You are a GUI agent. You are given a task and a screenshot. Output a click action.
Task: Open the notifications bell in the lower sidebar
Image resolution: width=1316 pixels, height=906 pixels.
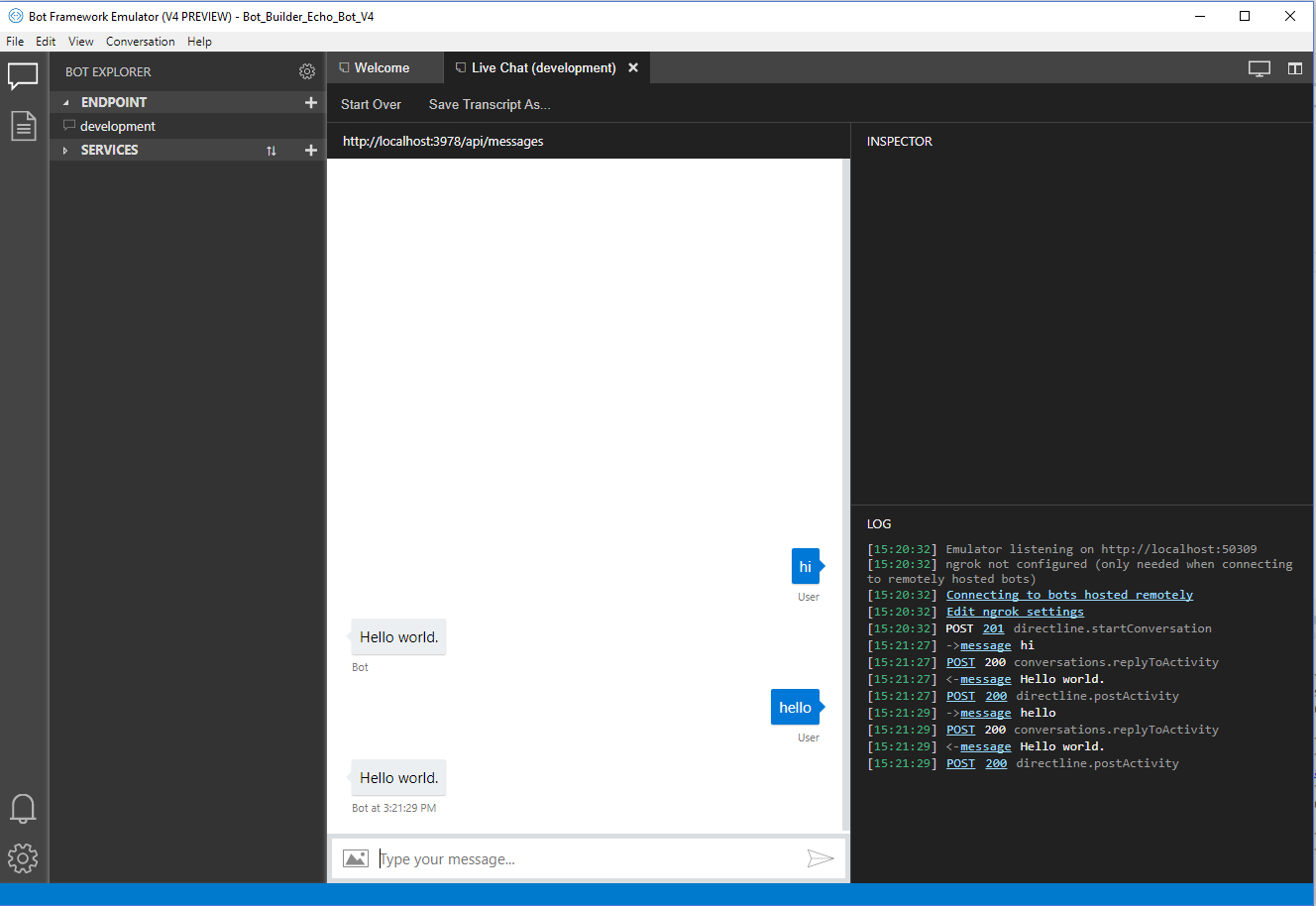tap(23, 809)
